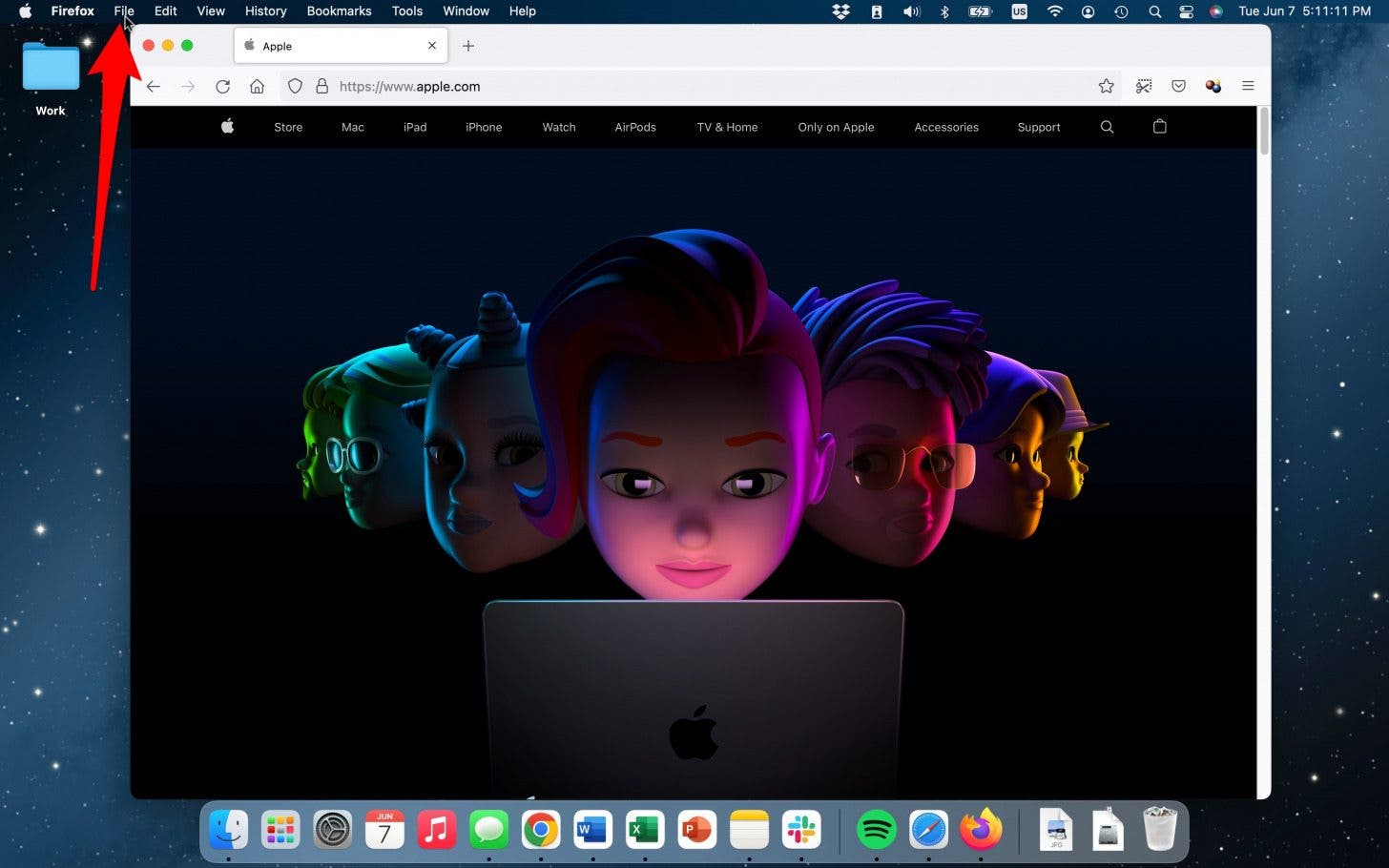The width and height of the screenshot is (1389, 868).
Task: Go to the iPad section
Action: (x=415, y=127)
